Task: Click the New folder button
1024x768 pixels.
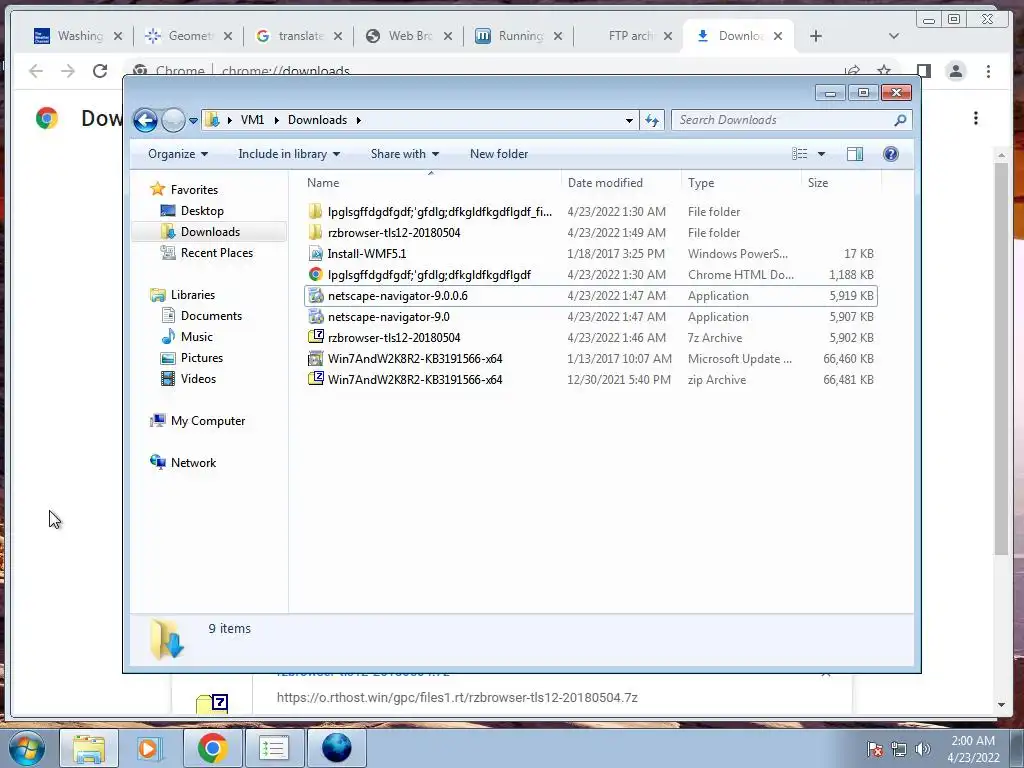Action: (499, 154)
